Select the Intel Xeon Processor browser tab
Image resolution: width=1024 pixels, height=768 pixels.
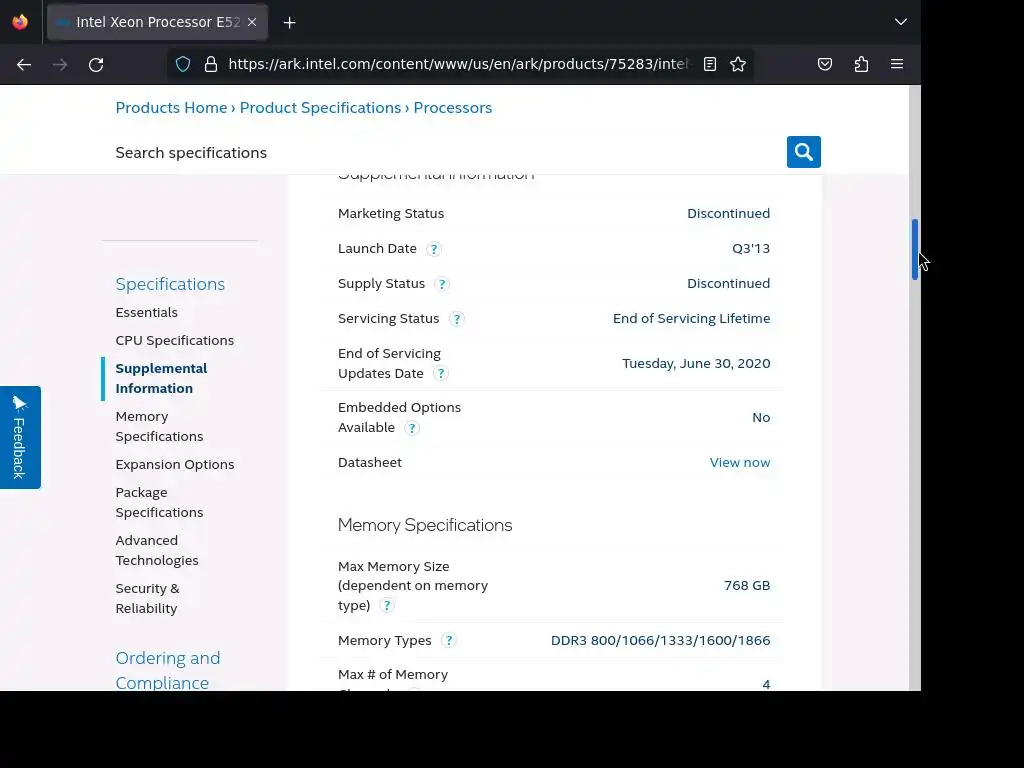click(157, 22)
